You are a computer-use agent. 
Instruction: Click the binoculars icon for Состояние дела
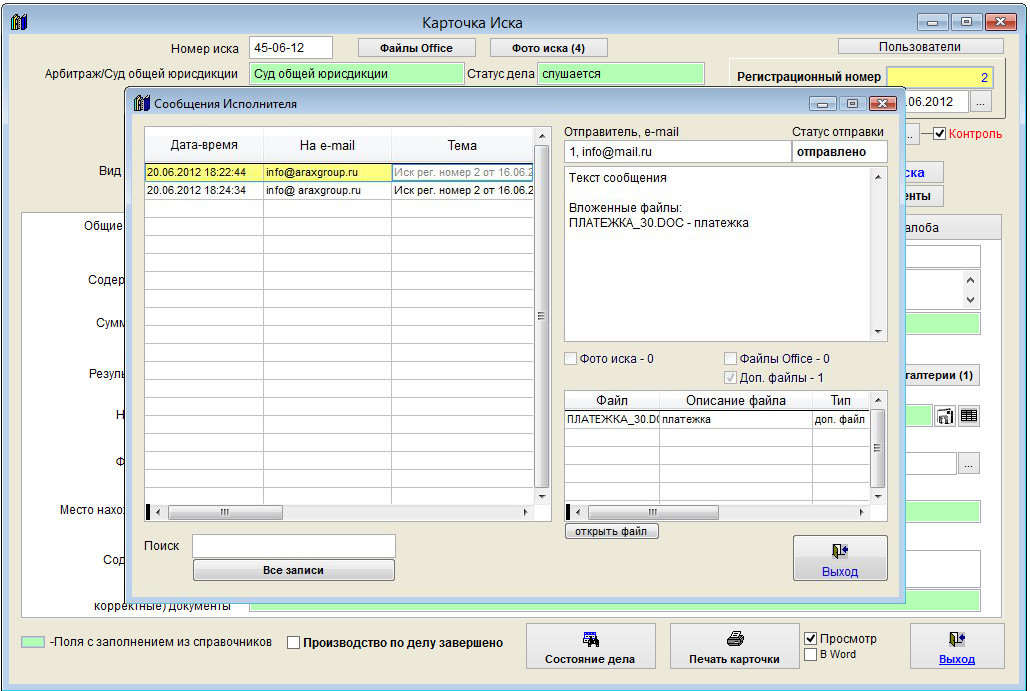tap(590, 640)
